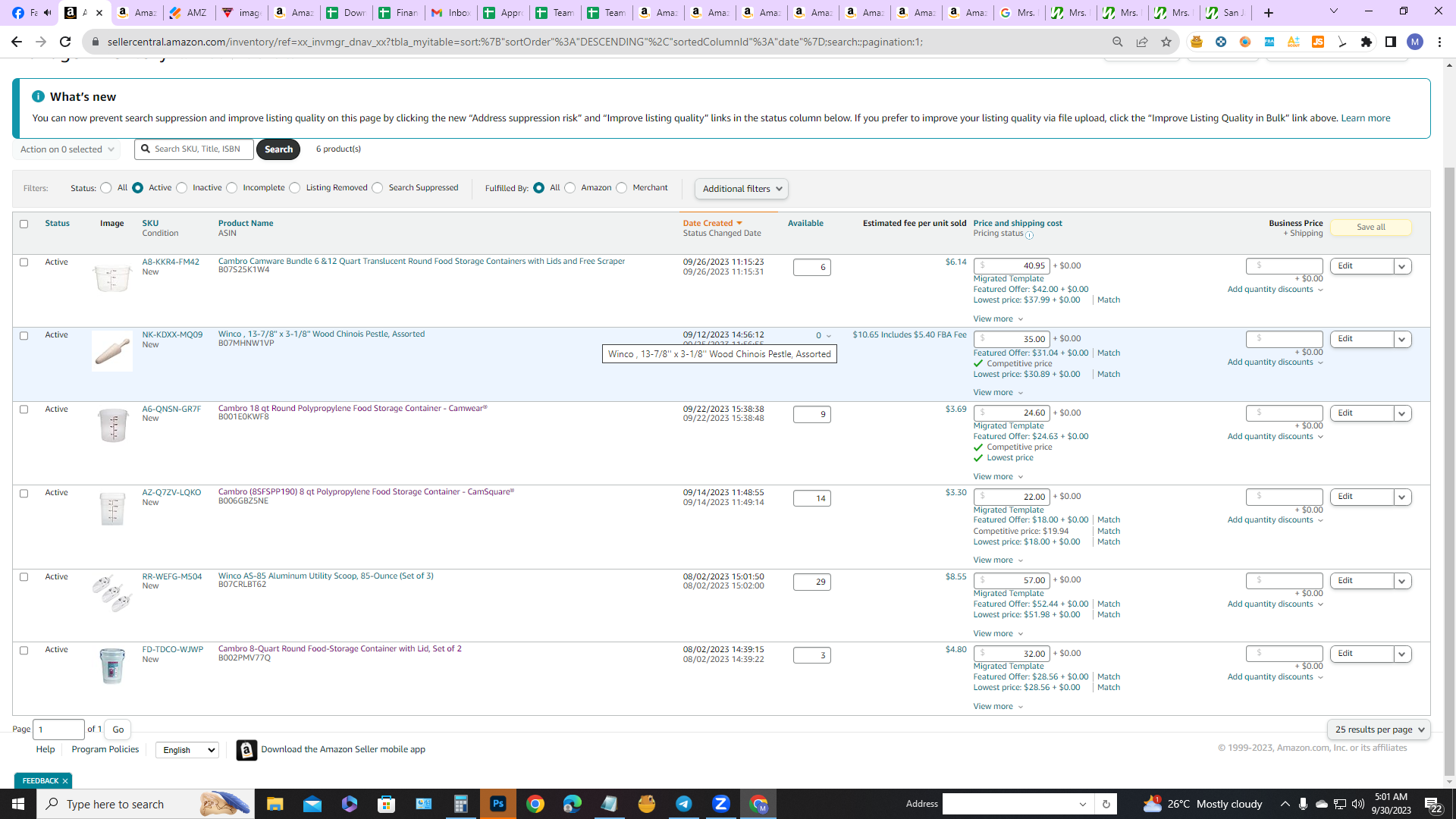Bookmark this page with the star icon
This screenshot has height=819, width=1456.
pos(1166,42)
